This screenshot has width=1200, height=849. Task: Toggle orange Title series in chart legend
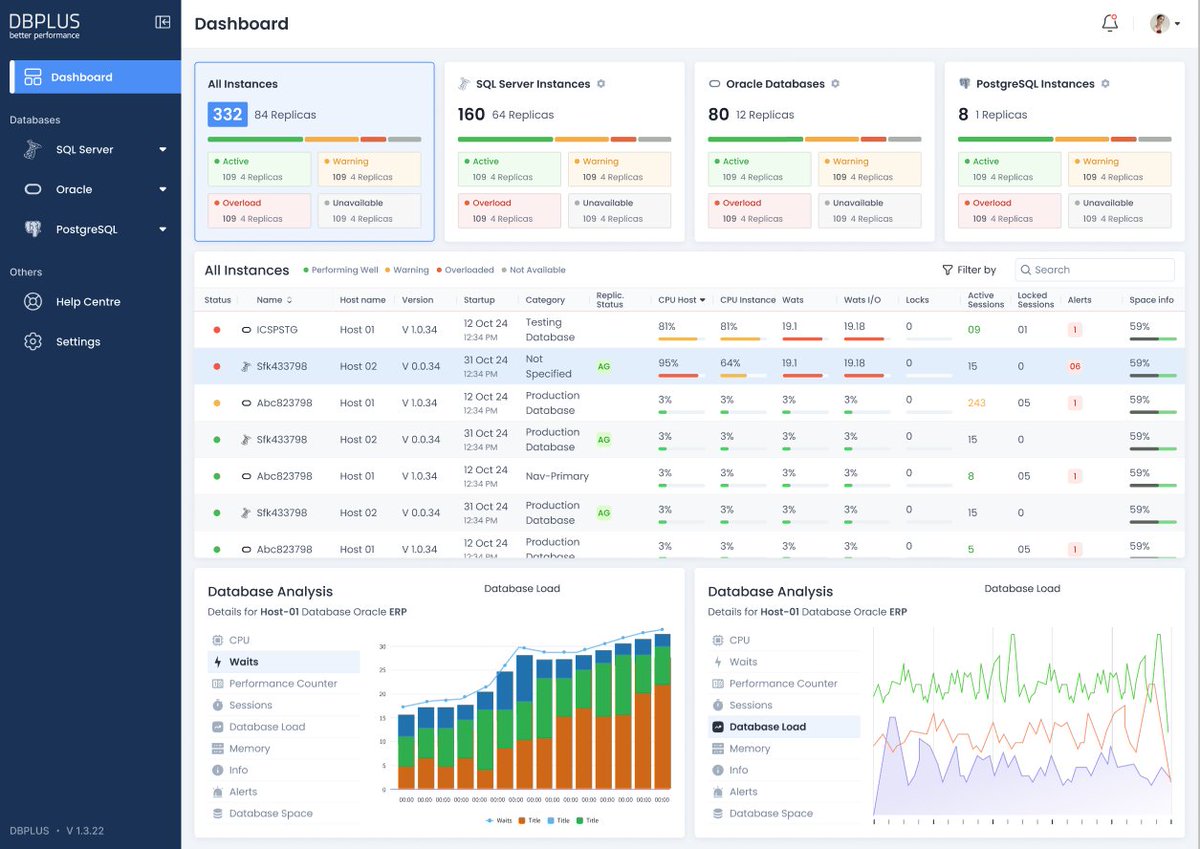(529, 820)
